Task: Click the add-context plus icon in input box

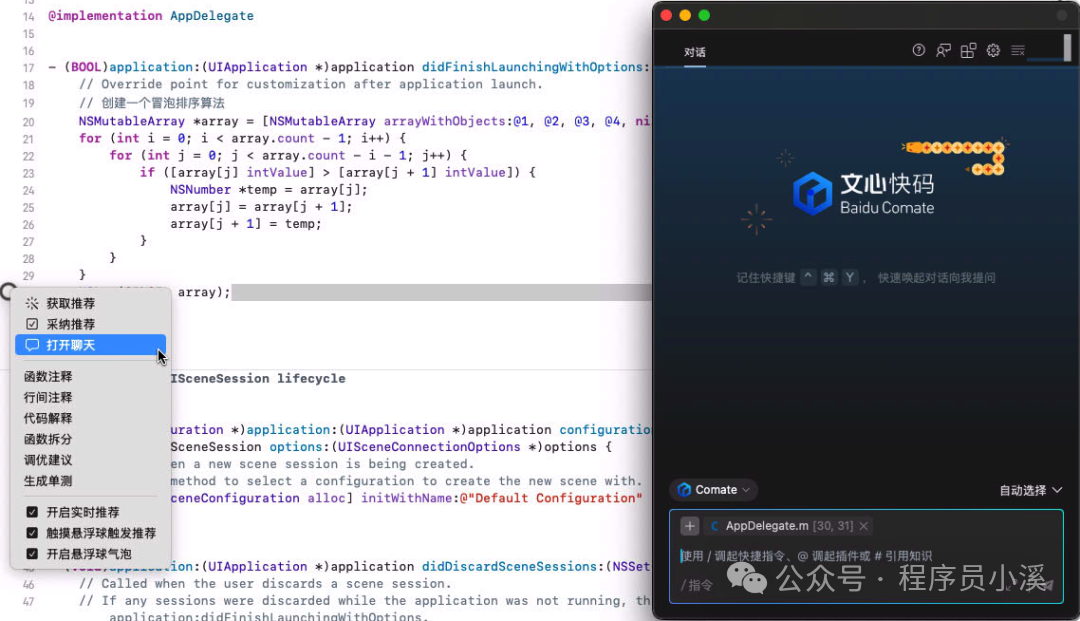Action: point(688,525)
